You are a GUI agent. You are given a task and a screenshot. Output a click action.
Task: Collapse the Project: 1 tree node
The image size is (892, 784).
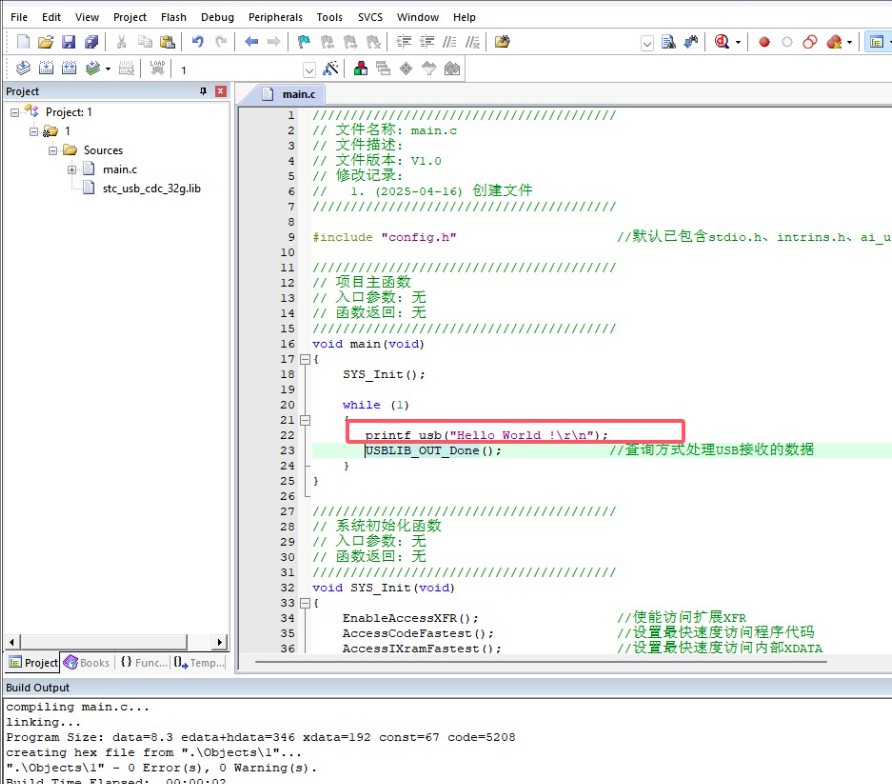coord(14,113)
